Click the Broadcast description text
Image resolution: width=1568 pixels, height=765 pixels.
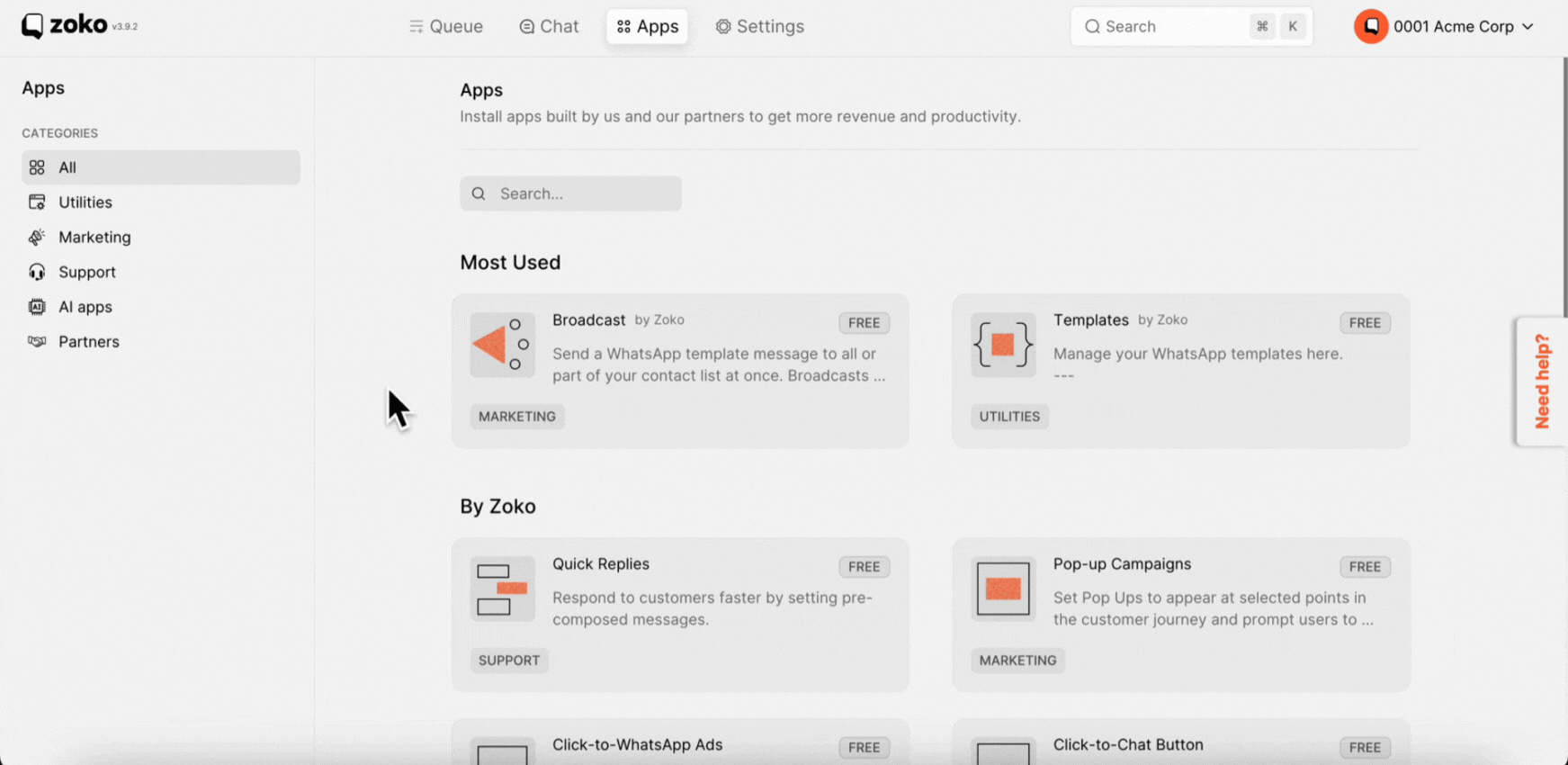719,364
